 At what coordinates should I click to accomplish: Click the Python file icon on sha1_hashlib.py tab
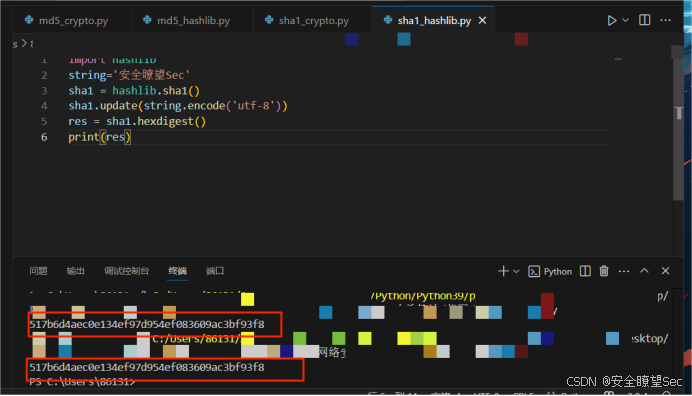tap(388, 20)
